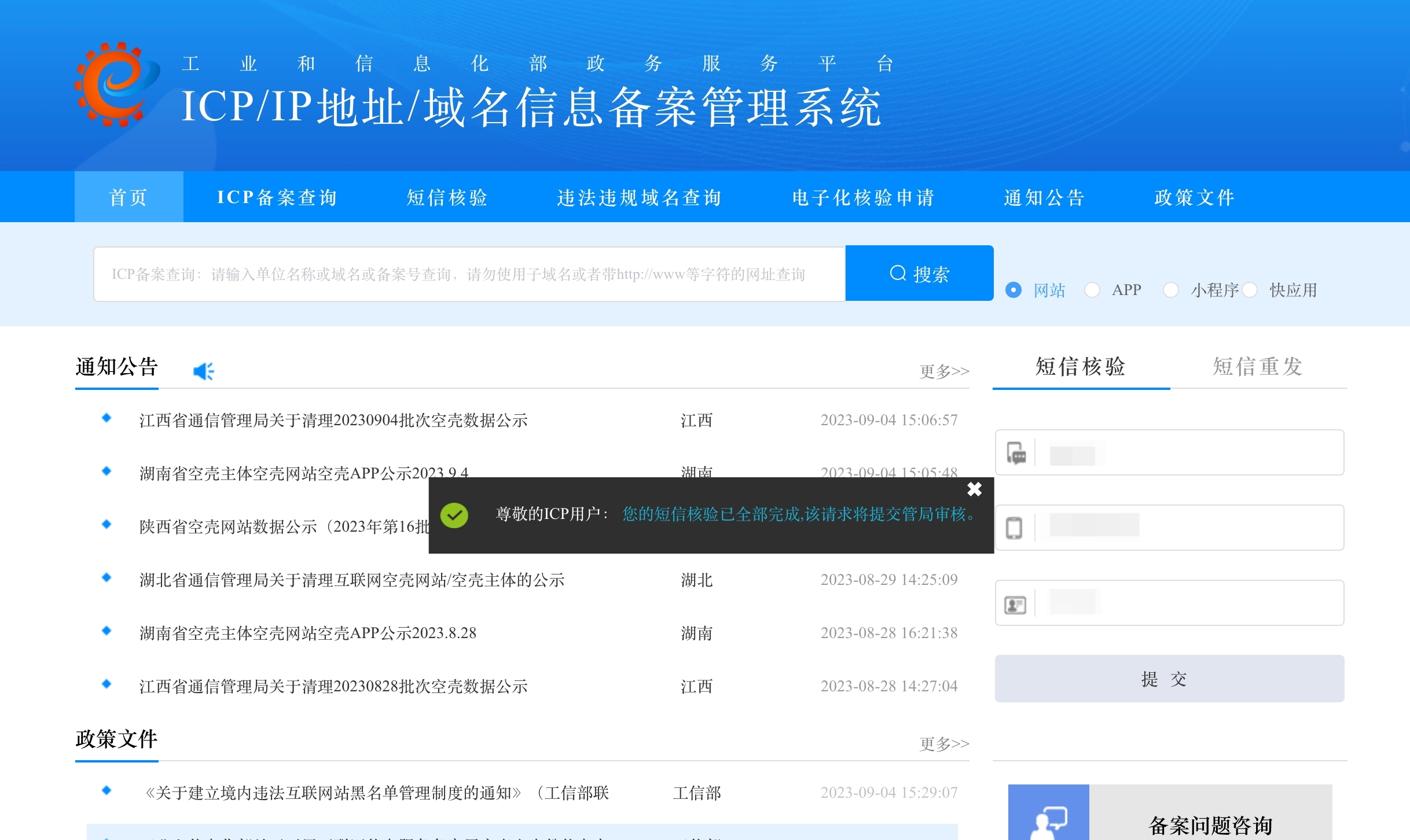This screenshot has height=840, width=1410.
Task: Click the SMS verification code field icon
Action: 1016,453
